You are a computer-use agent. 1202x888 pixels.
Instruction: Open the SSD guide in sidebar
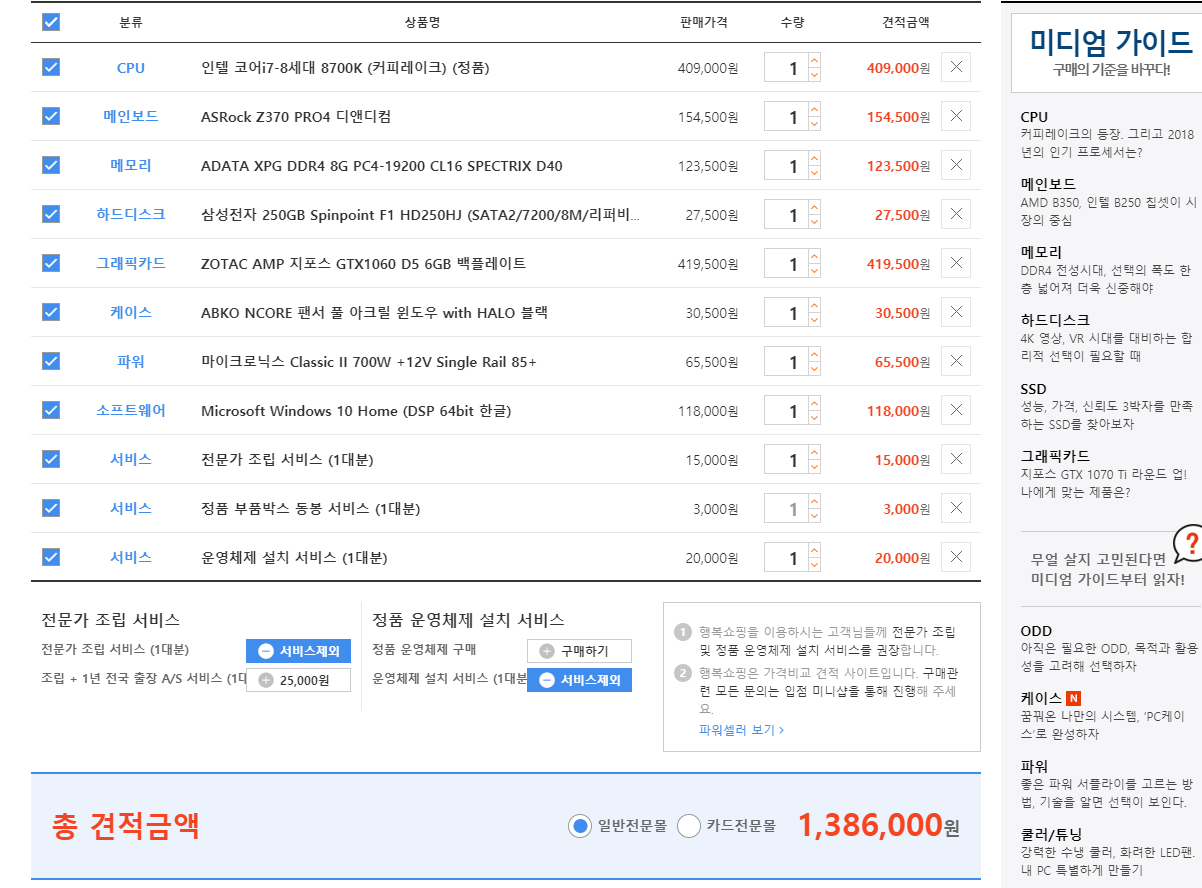pos(1033,389)
